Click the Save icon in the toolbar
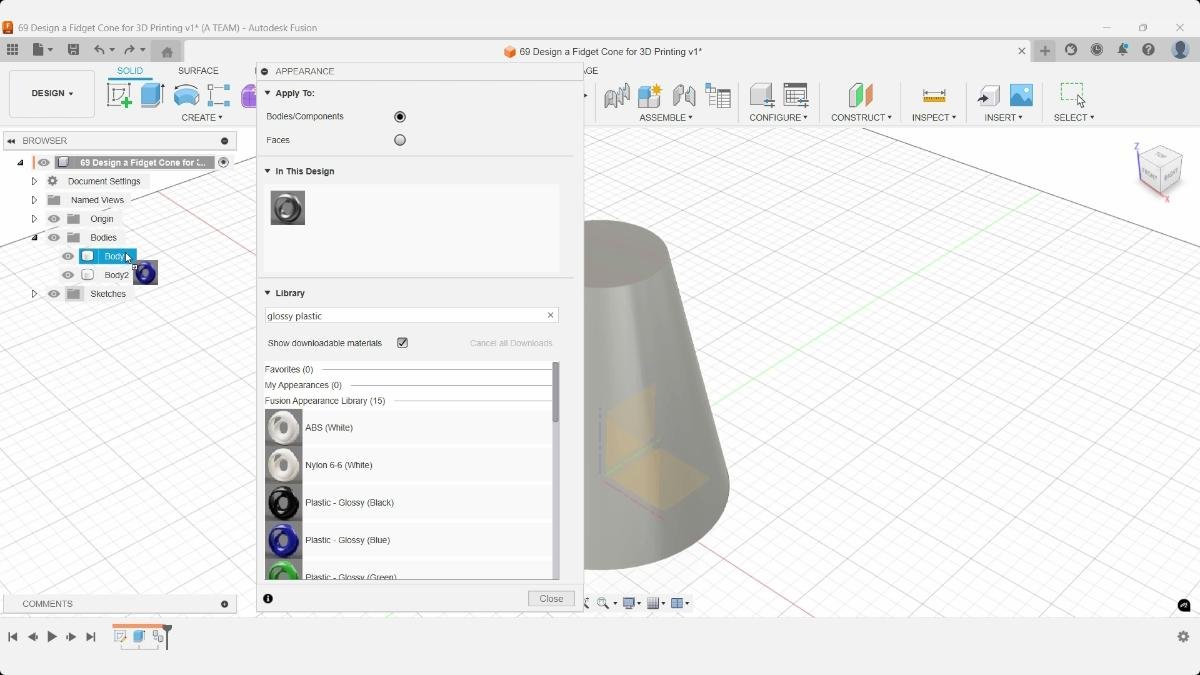1200x675 pixels. point(73,50)
